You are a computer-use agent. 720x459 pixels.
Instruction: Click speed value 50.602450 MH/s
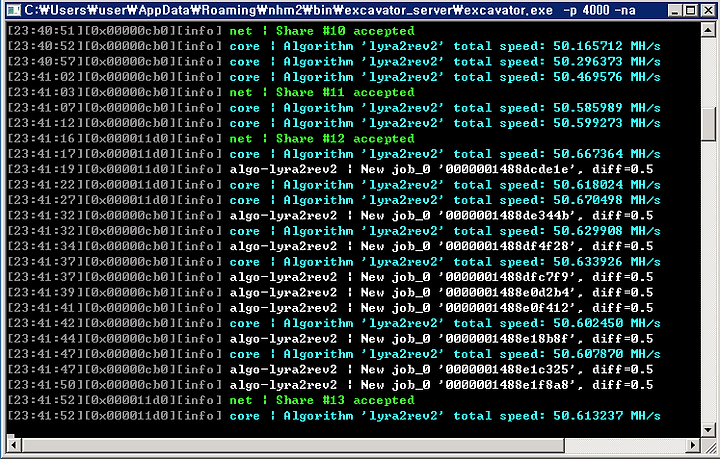point(607,323)
